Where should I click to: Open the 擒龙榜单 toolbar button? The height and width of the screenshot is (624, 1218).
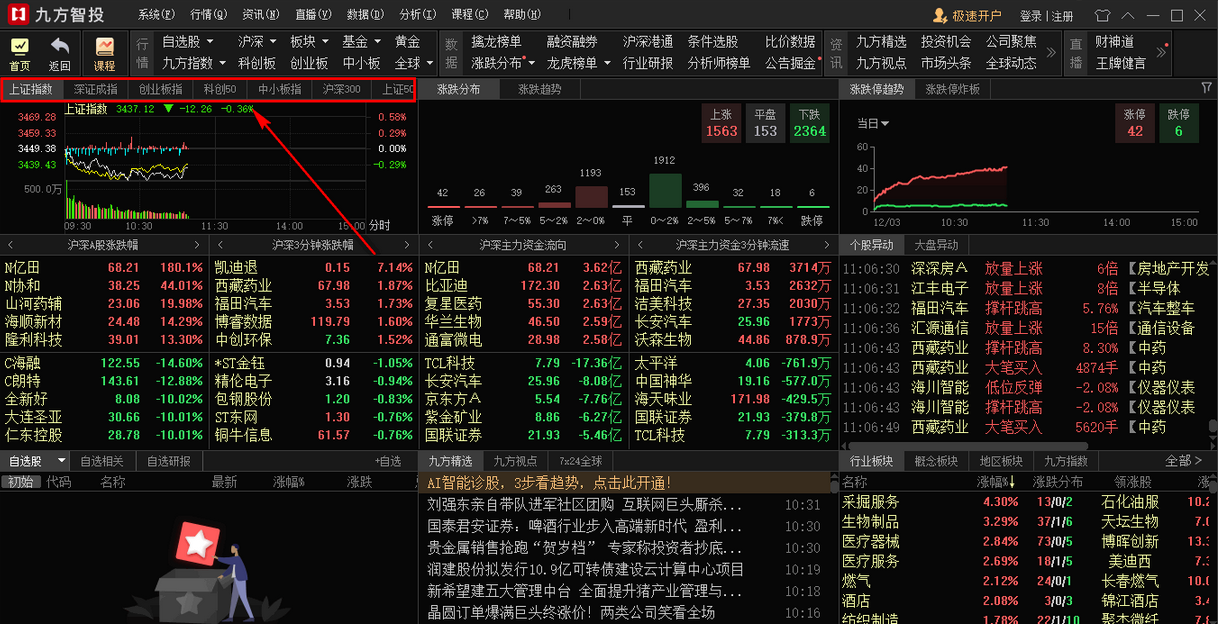click(496, 42)
